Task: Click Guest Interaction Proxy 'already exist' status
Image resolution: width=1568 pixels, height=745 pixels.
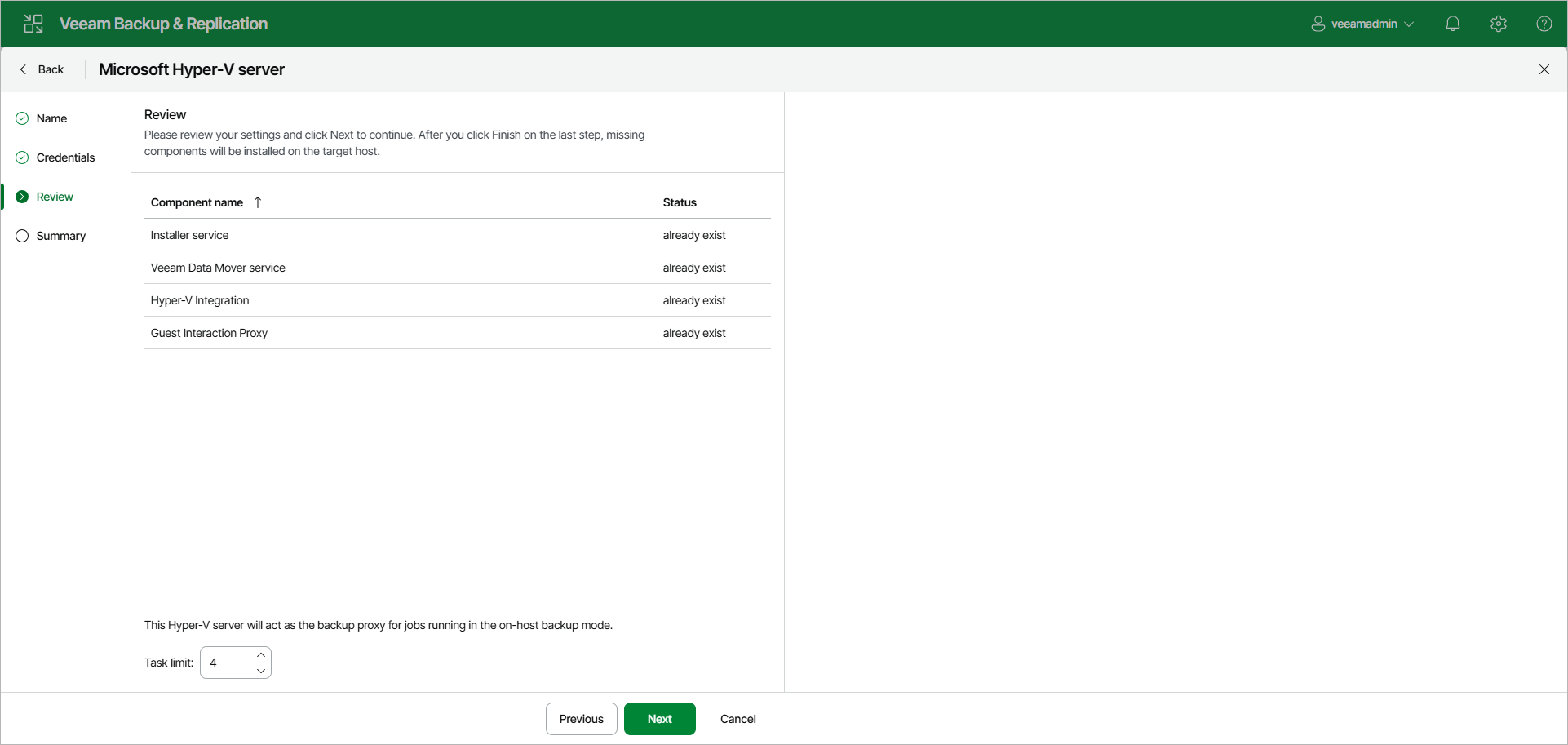Action: point(694,333)
